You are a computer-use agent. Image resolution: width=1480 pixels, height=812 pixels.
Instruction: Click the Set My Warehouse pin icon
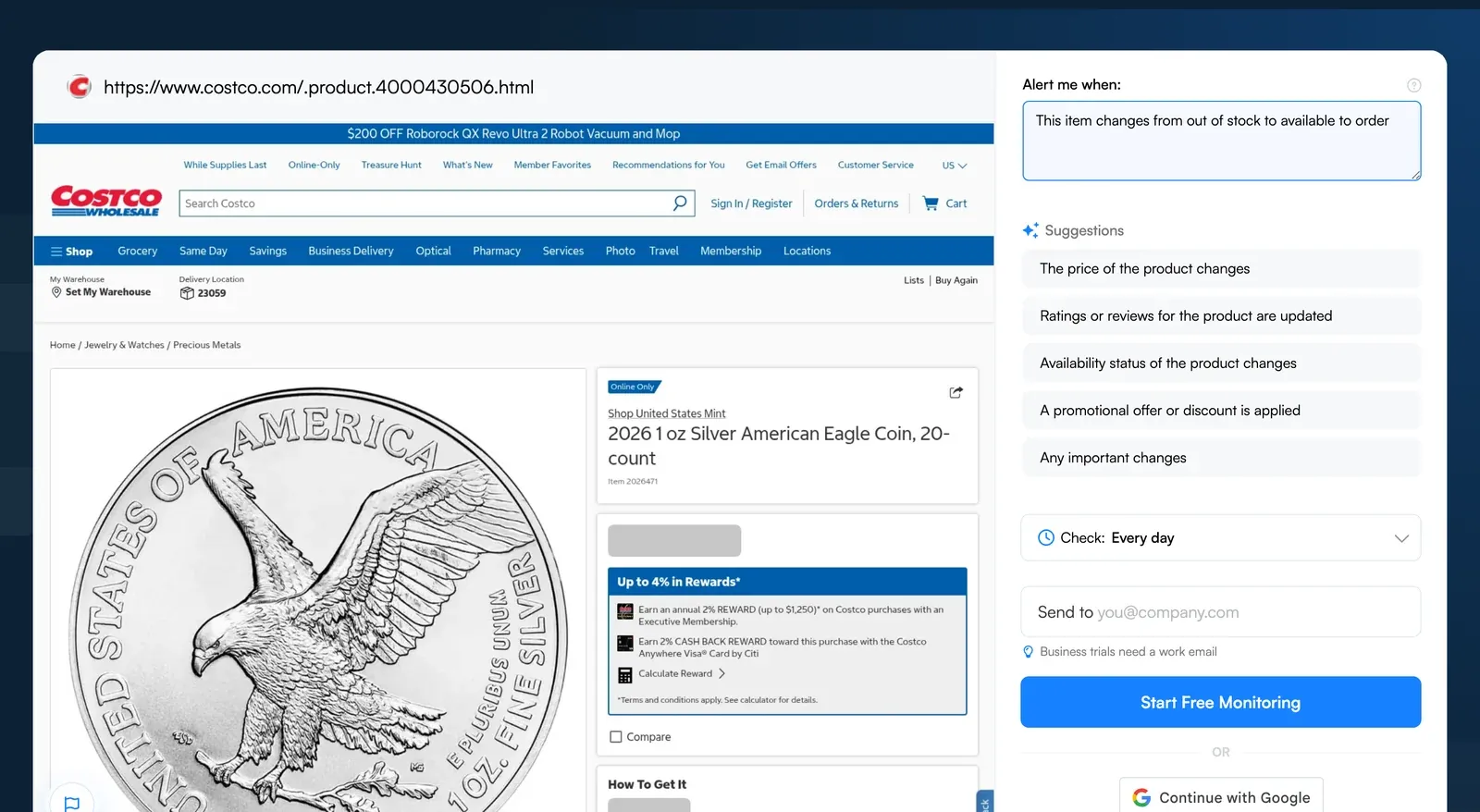click(56, 292)
